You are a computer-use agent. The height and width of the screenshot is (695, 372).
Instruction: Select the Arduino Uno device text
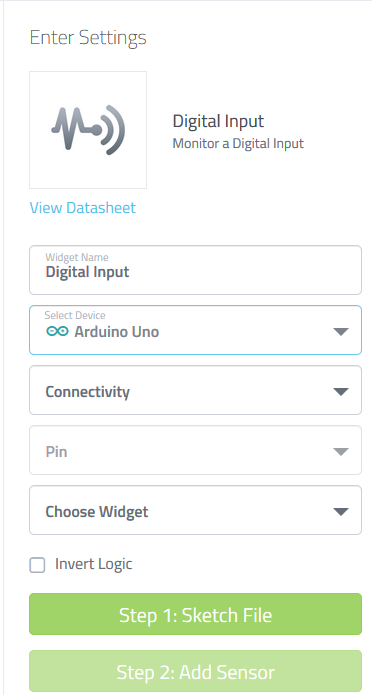click(x=117, y=332)
